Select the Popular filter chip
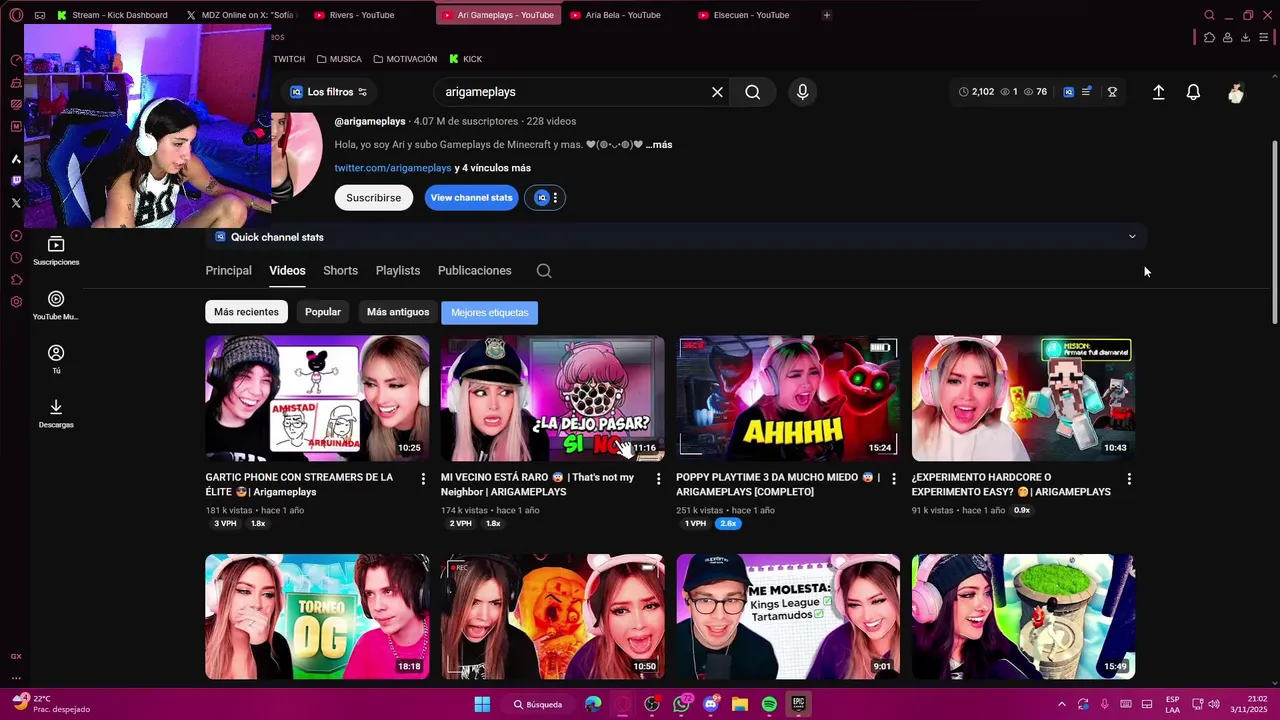This screenshot has width=1280, height=720. [x=323, y=312]
